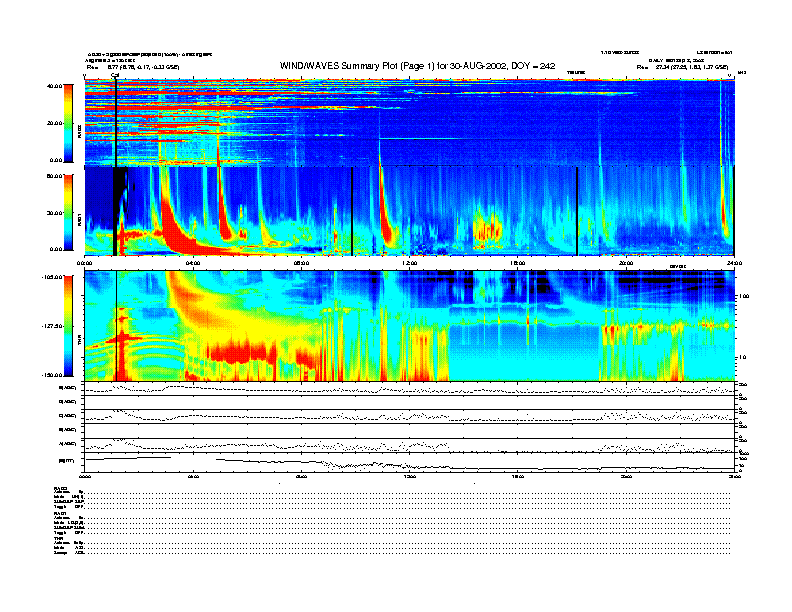Click the -105.00 tick on TNR color scale

[x=52, y=277]
